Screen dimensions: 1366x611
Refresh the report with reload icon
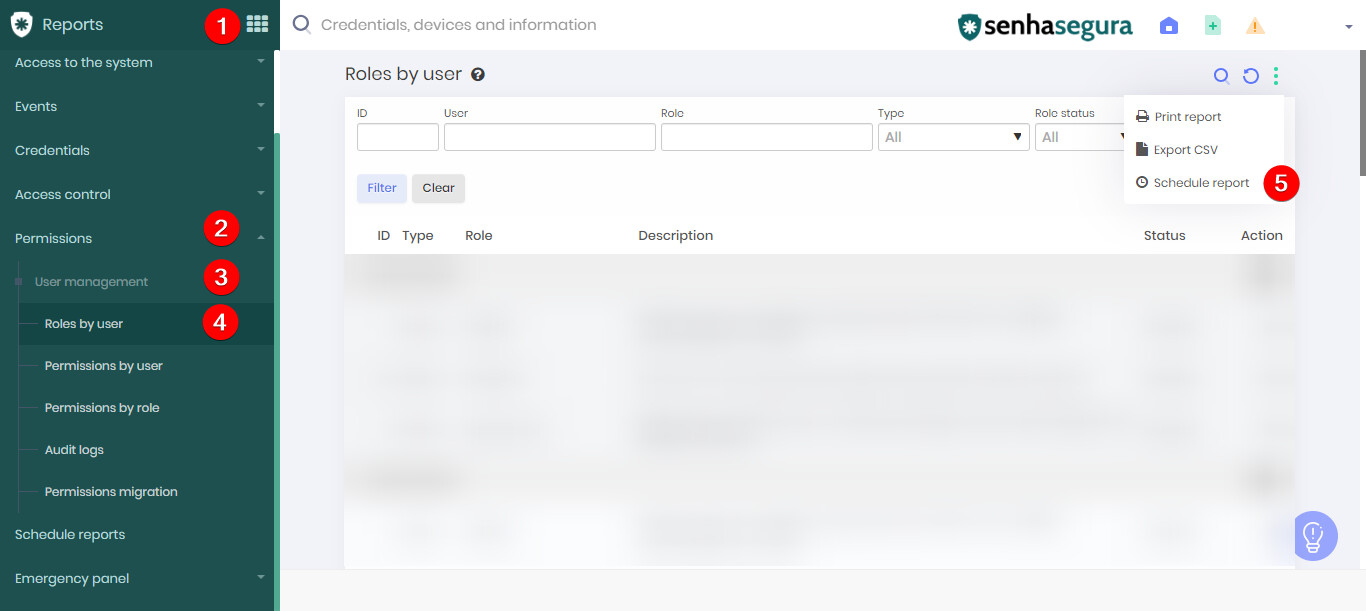1250,75
